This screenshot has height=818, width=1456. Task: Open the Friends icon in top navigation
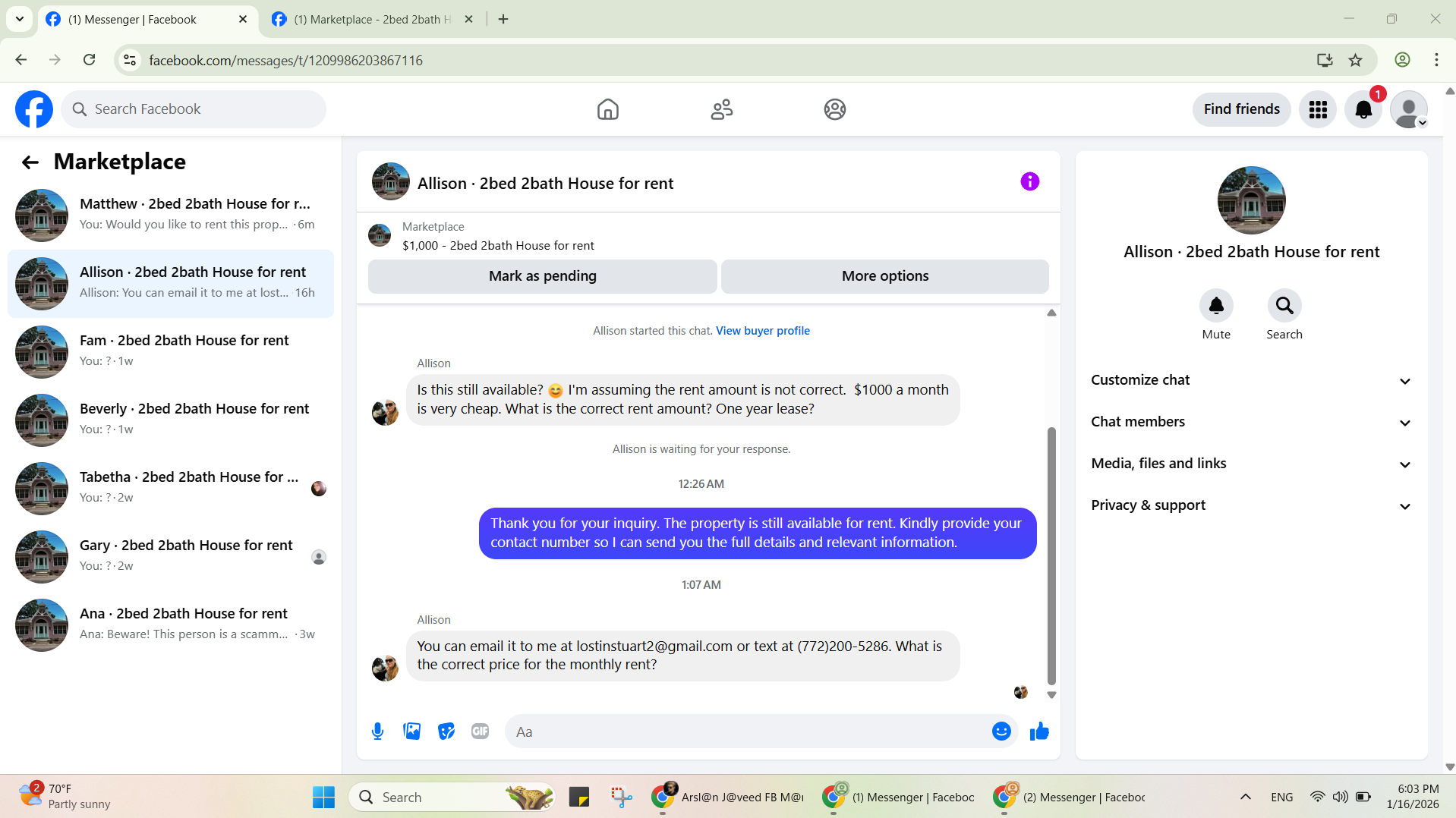(721, 109)
